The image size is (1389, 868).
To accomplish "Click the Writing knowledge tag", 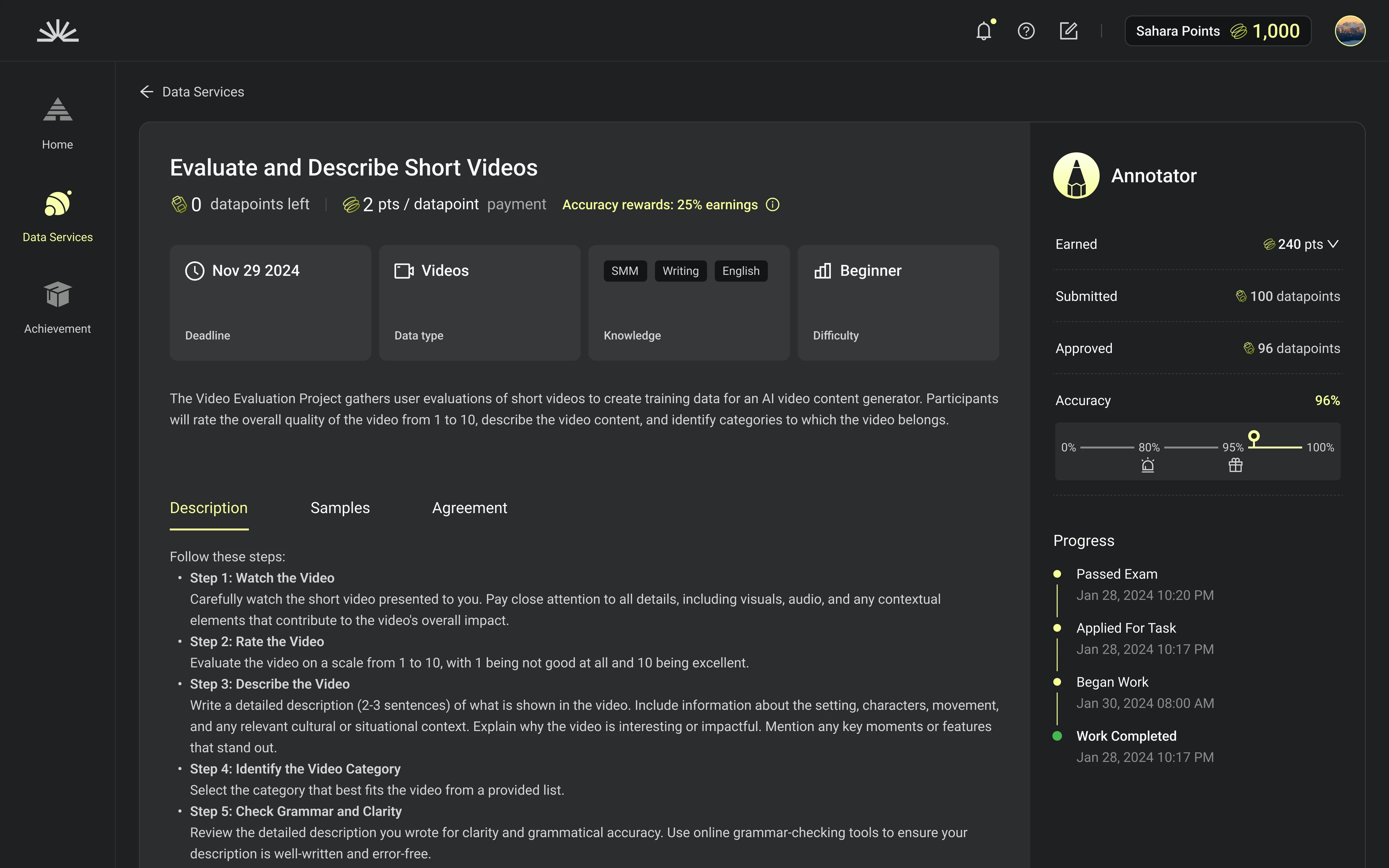I will click(x=680, y=271).
